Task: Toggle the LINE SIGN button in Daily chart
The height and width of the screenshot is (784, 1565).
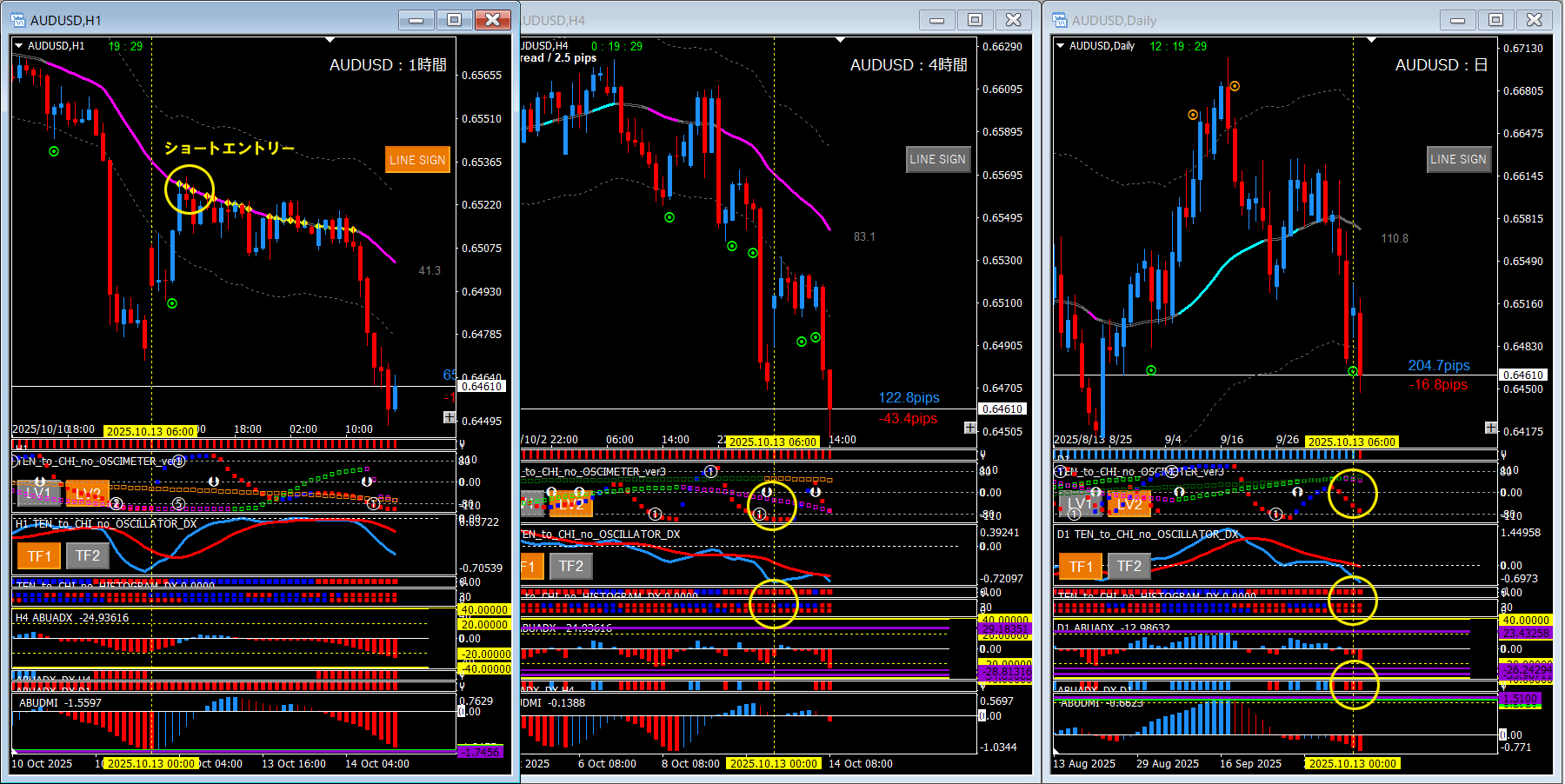Action: click(1458, 159)
